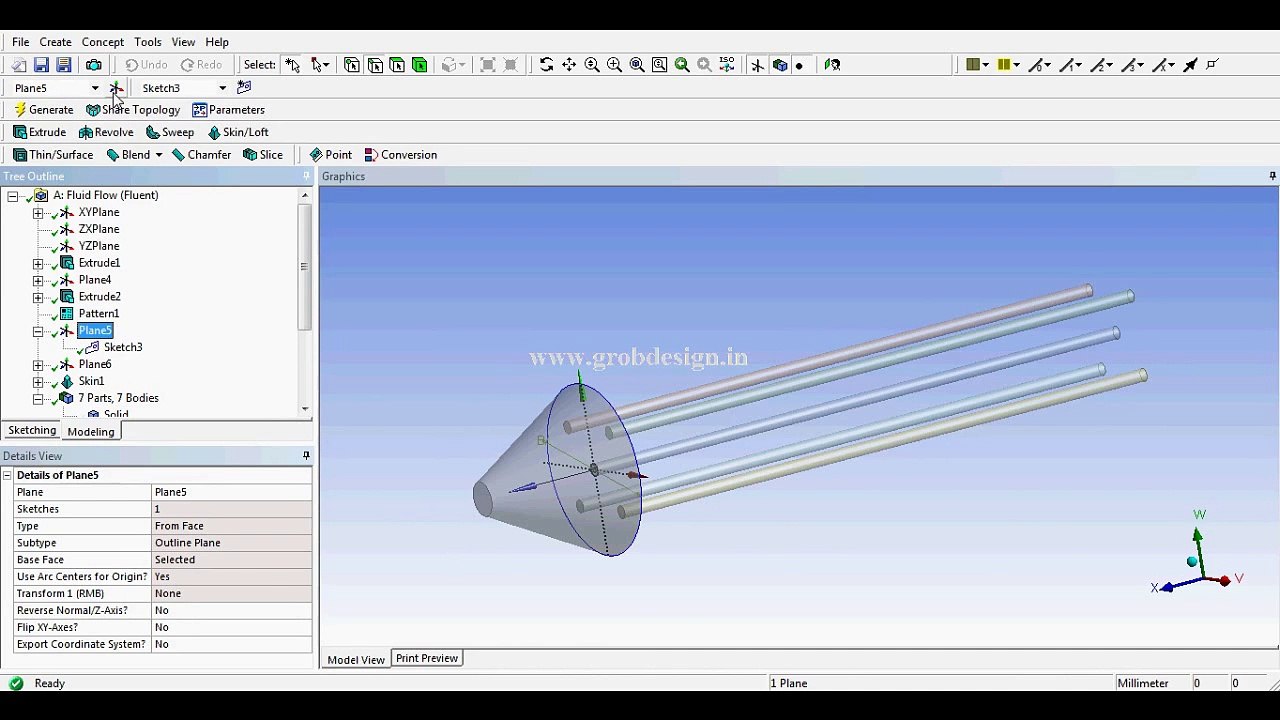Toggle the vertex selection filter
The image size is (1280, 720).
coord(352,65)
